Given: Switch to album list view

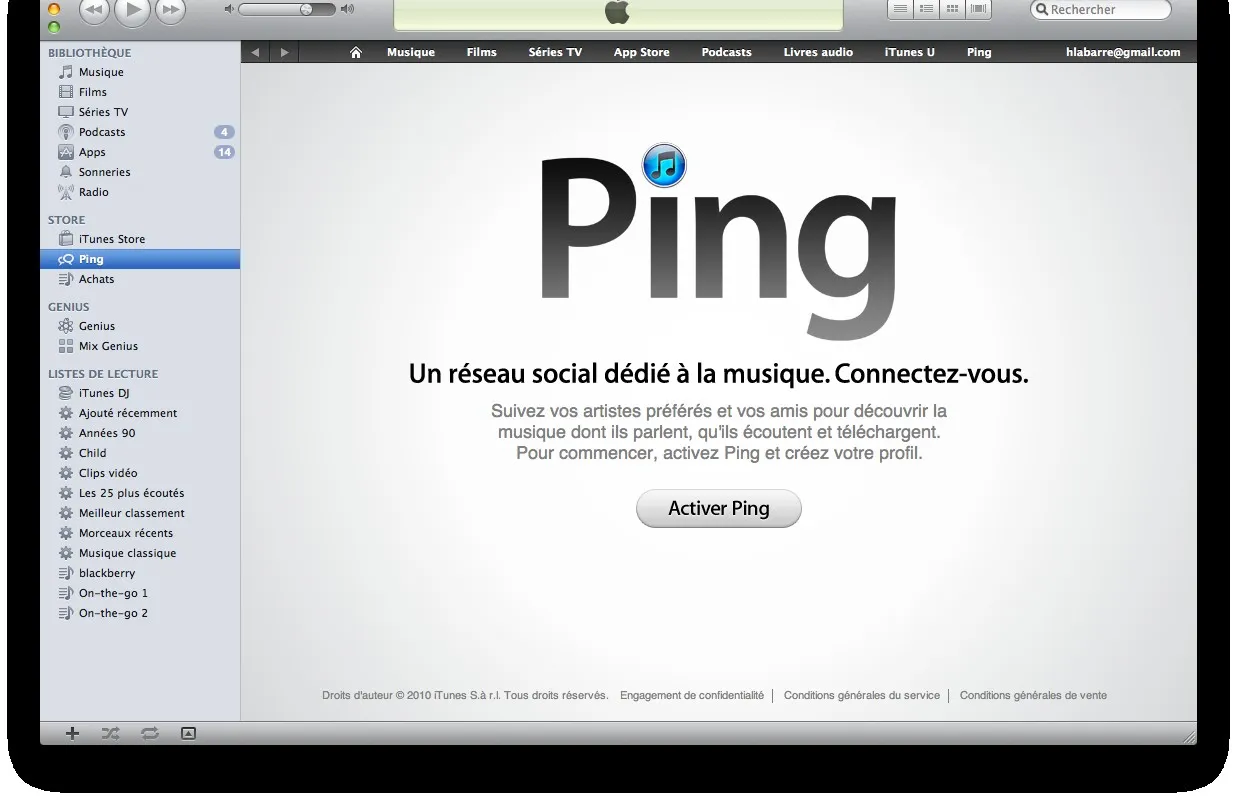Looking at the screenshot, I should (x=927, y=9).
